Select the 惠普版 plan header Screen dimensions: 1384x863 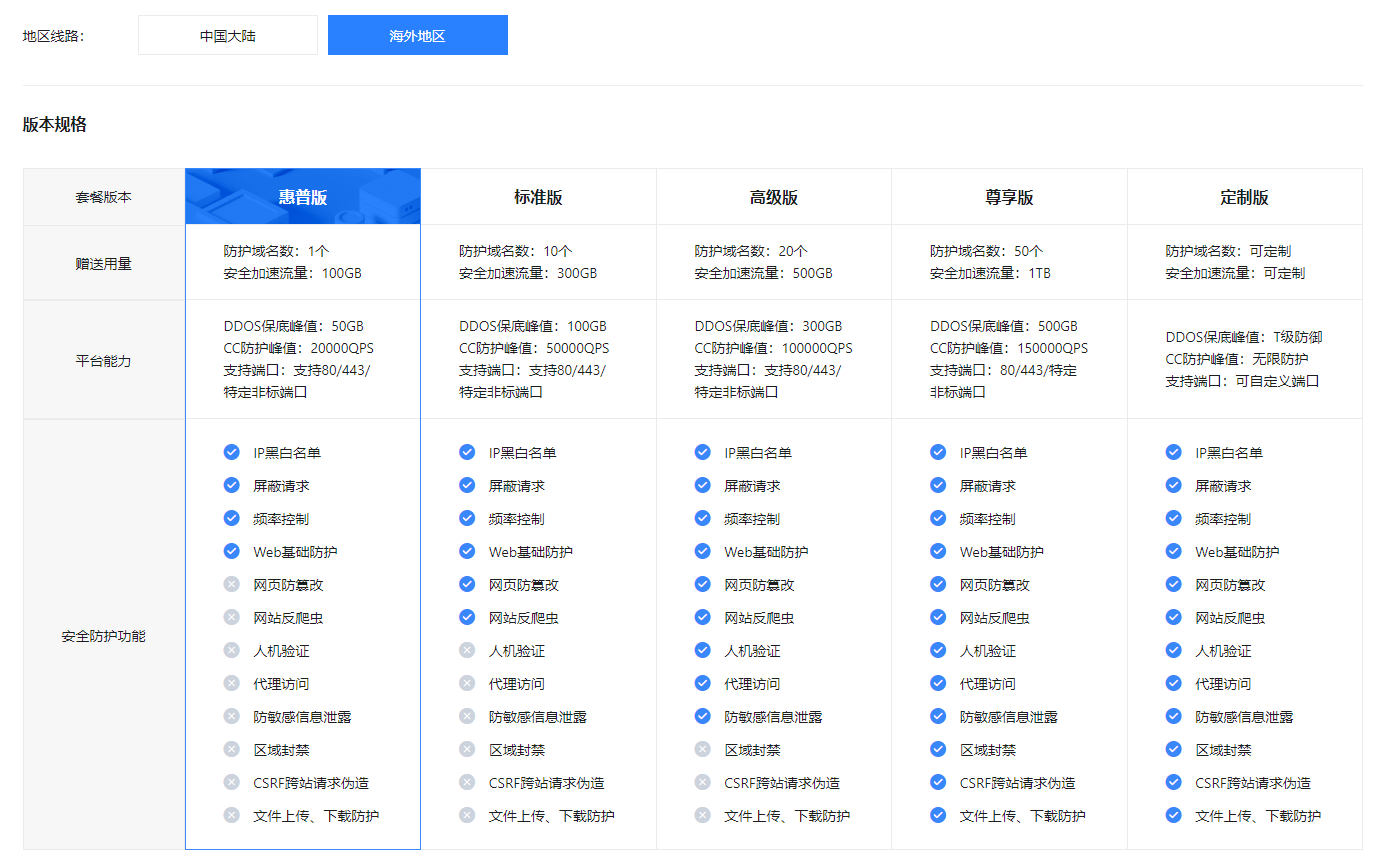click(x=303, y=197)
